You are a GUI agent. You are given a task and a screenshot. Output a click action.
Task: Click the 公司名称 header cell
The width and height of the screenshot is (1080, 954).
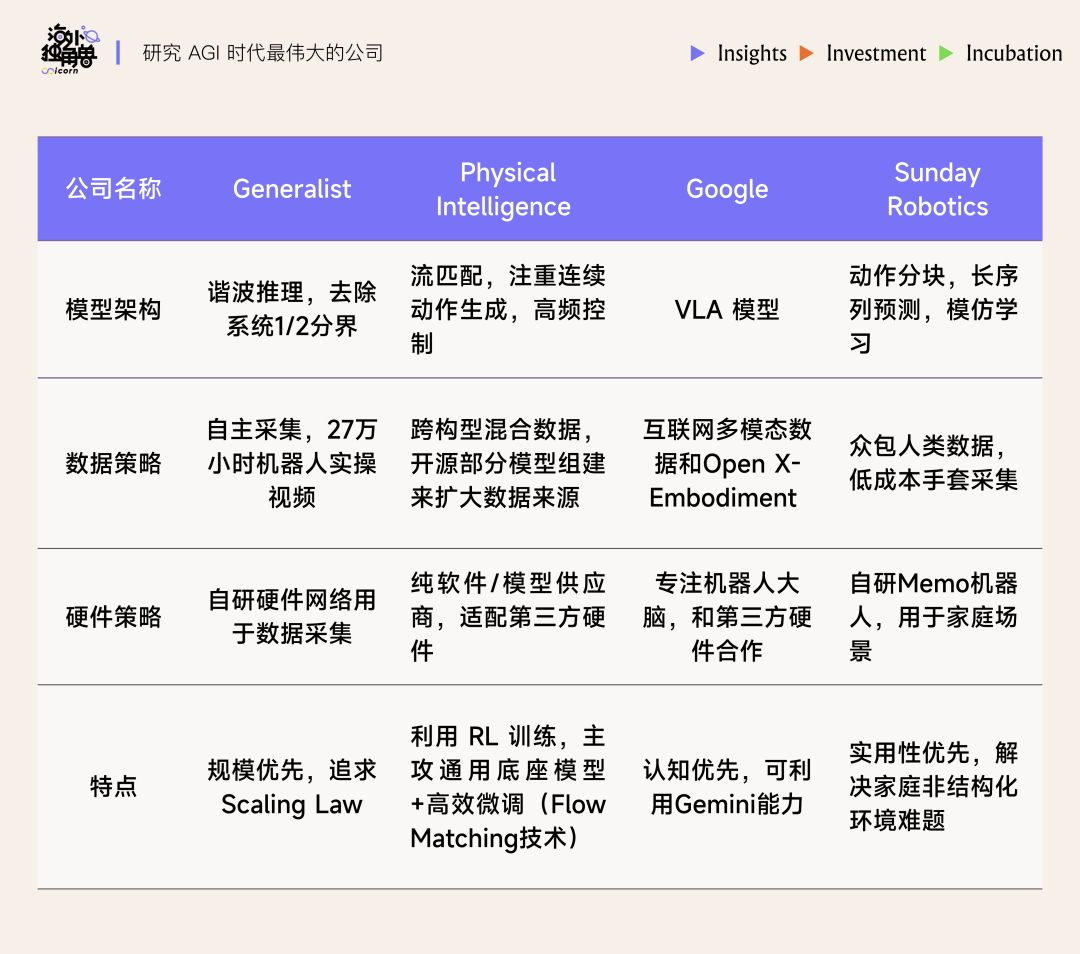point(114,188)
